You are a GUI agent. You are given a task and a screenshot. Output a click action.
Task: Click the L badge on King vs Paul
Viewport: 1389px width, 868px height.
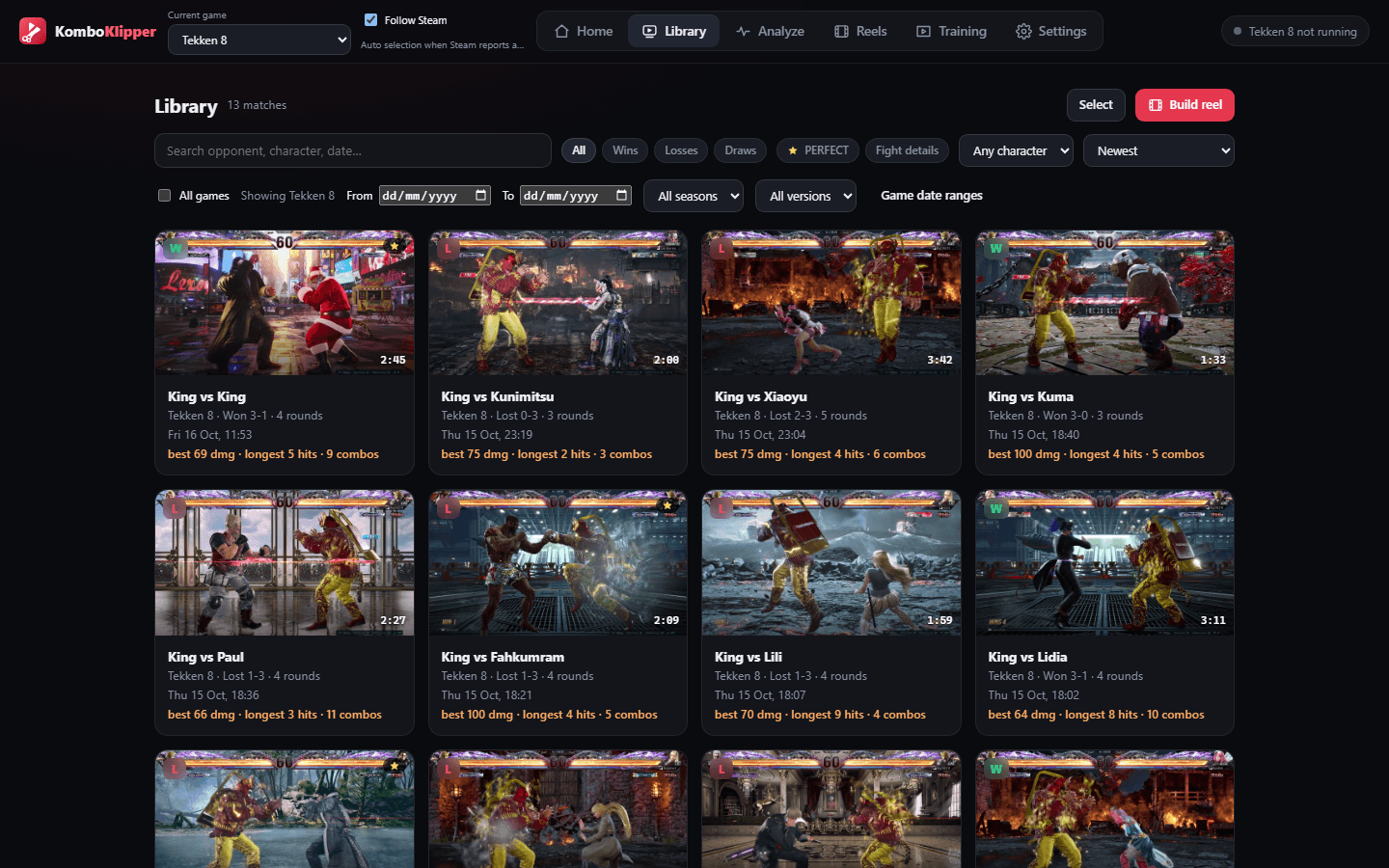pos(175,508)
